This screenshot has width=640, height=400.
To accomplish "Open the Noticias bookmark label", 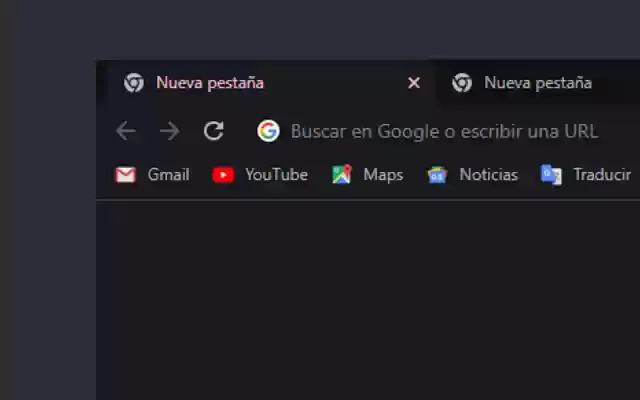I will coord(488,175).
